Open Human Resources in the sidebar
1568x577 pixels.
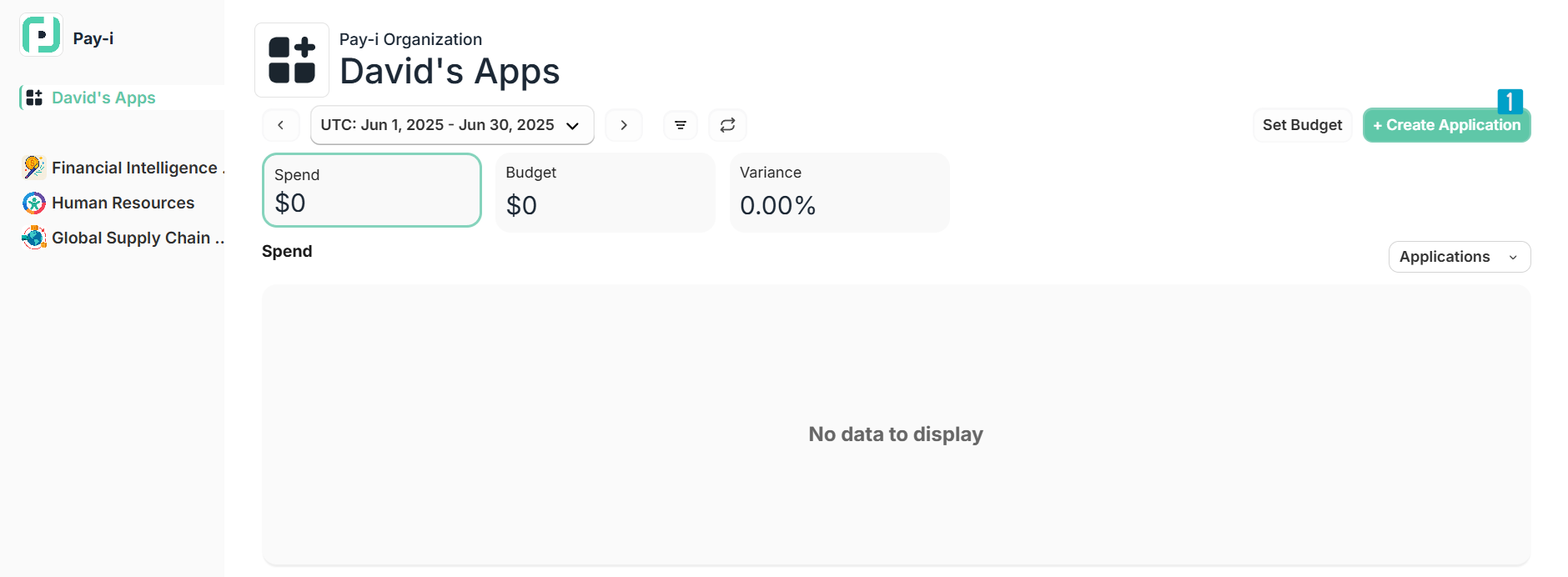(122, 203)
